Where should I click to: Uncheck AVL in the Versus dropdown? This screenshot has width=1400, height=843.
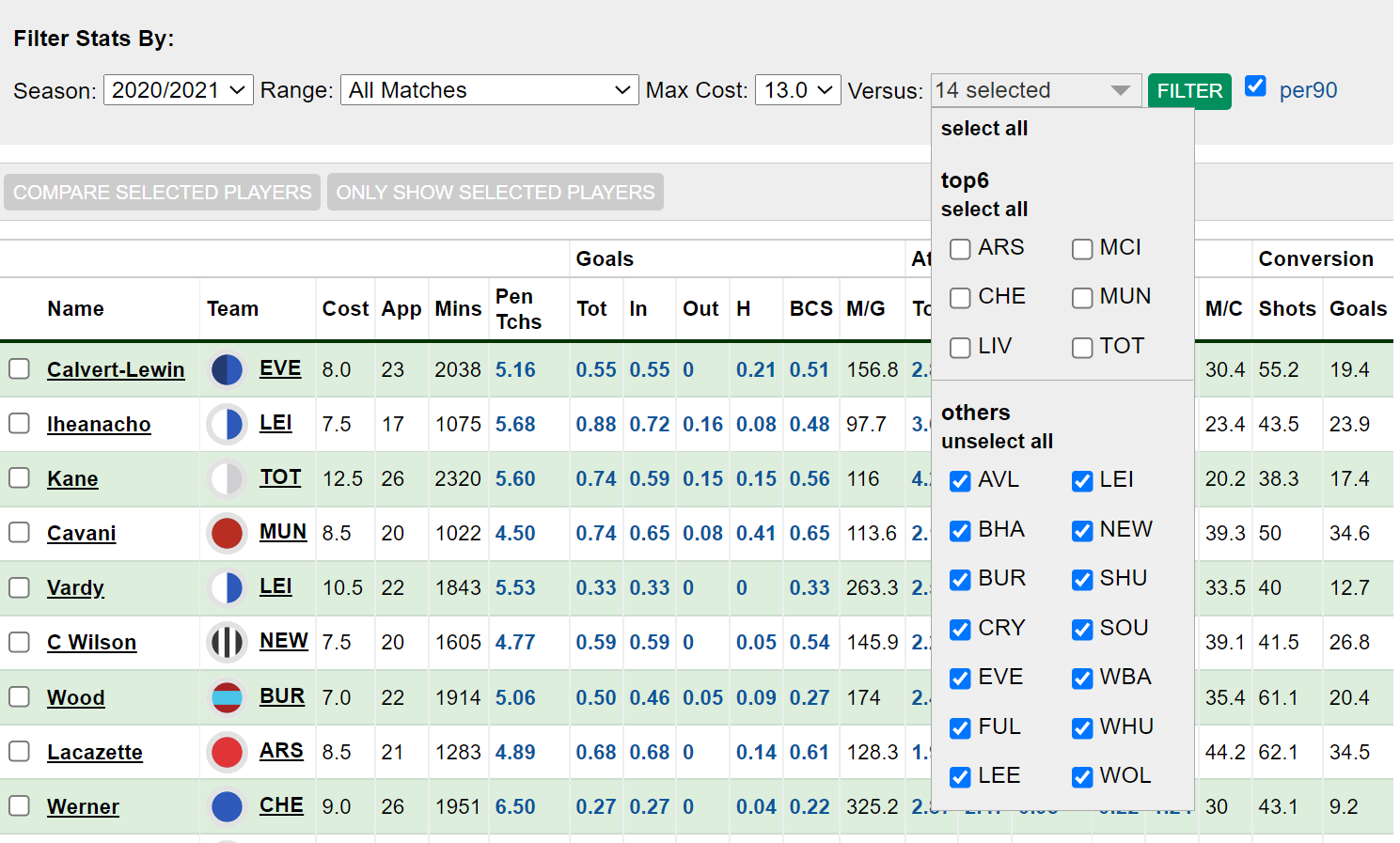pos(960,481)
